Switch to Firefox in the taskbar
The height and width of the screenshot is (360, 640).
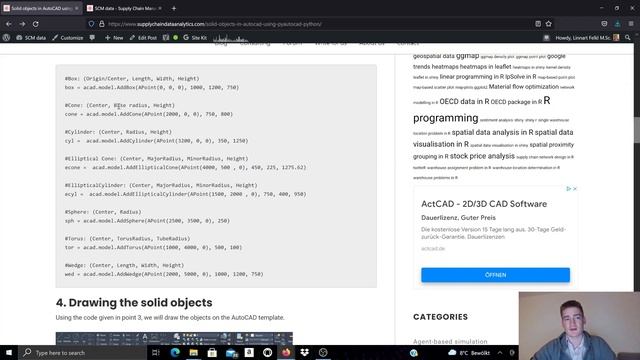286,353
